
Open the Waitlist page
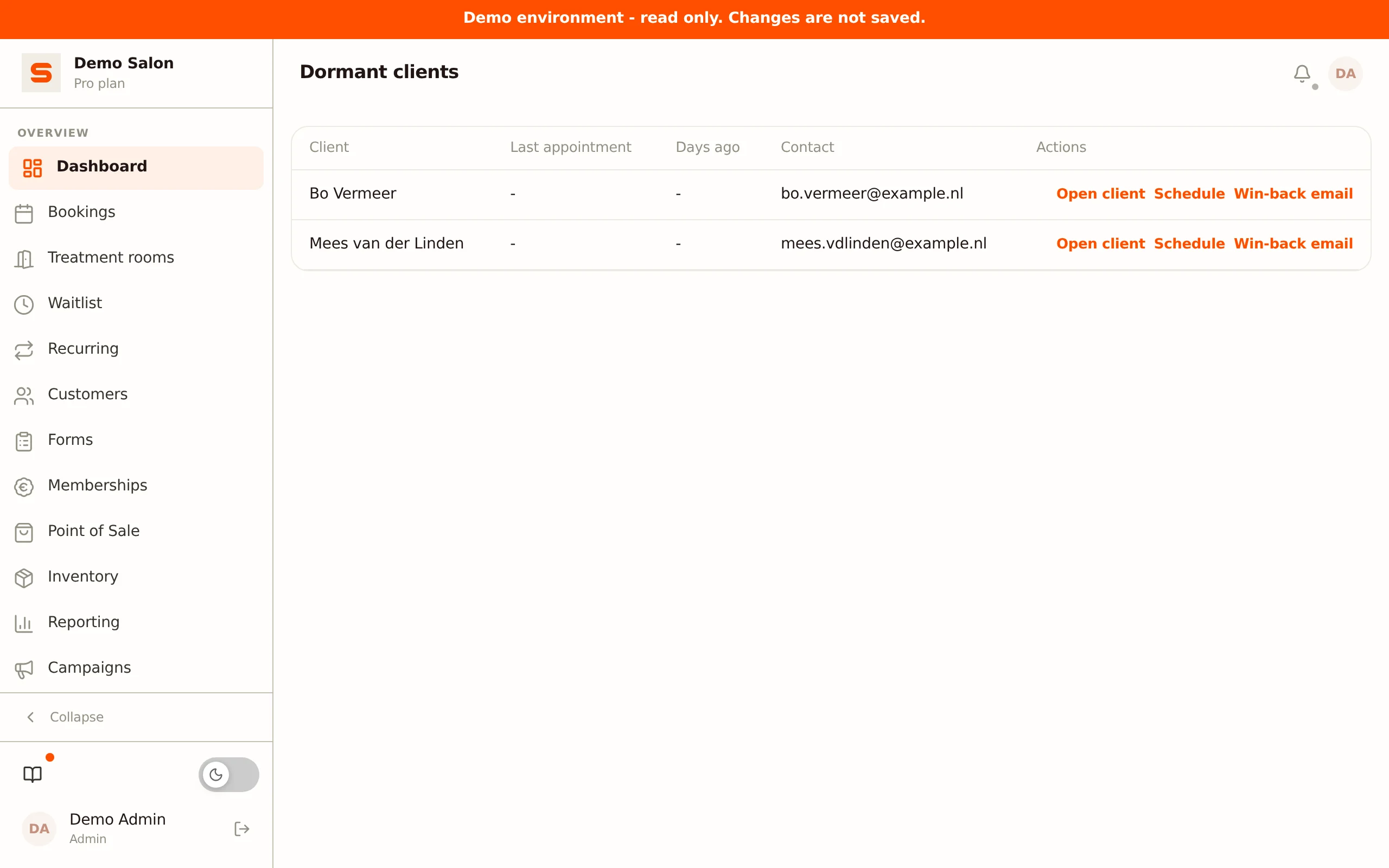[x=136, y=304]
